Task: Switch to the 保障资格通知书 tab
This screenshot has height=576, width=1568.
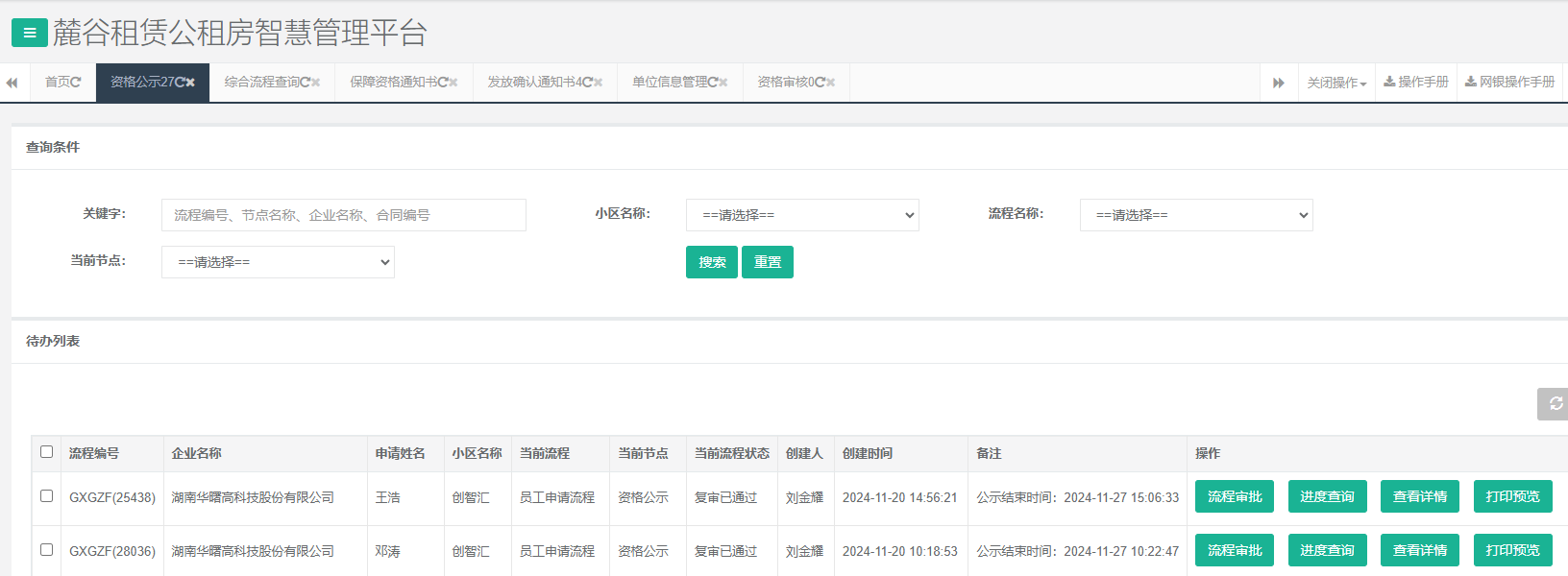Action: [x=394, y=83]
